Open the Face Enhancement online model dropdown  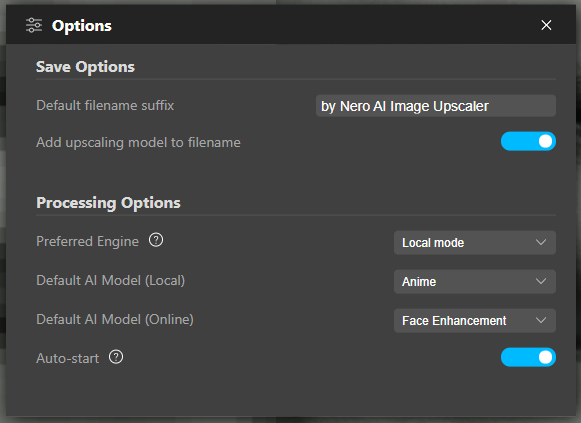pyautogui.click(x=475, y=320)
